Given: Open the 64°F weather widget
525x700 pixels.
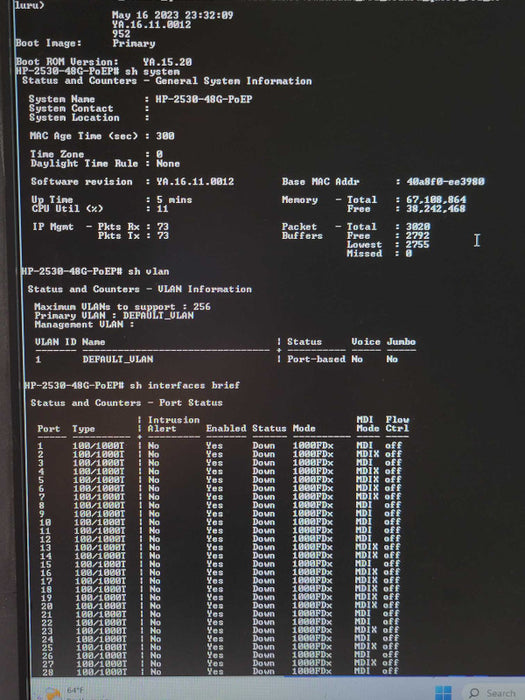Looking at the screenshot, I should [x=60, y=693].
